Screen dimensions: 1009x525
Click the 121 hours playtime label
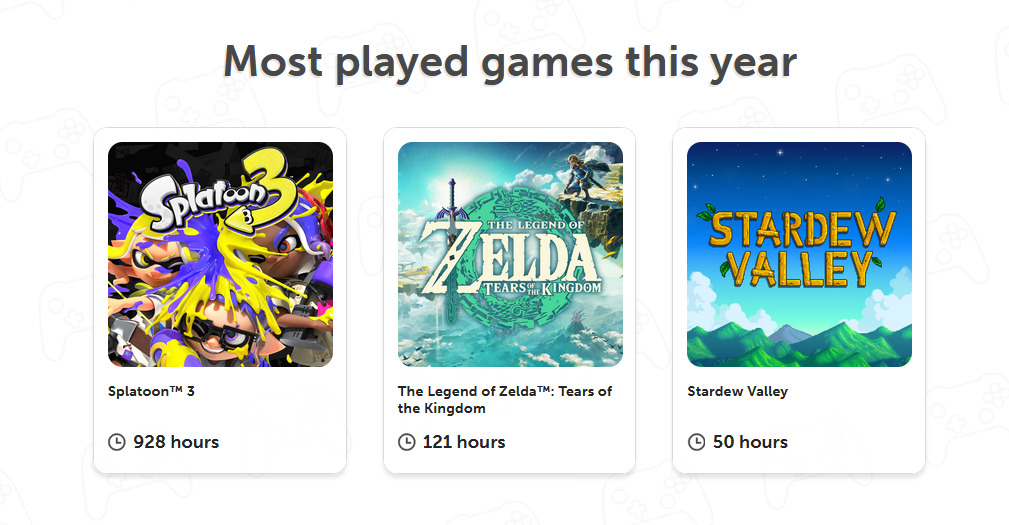click(x=464, y=442)
